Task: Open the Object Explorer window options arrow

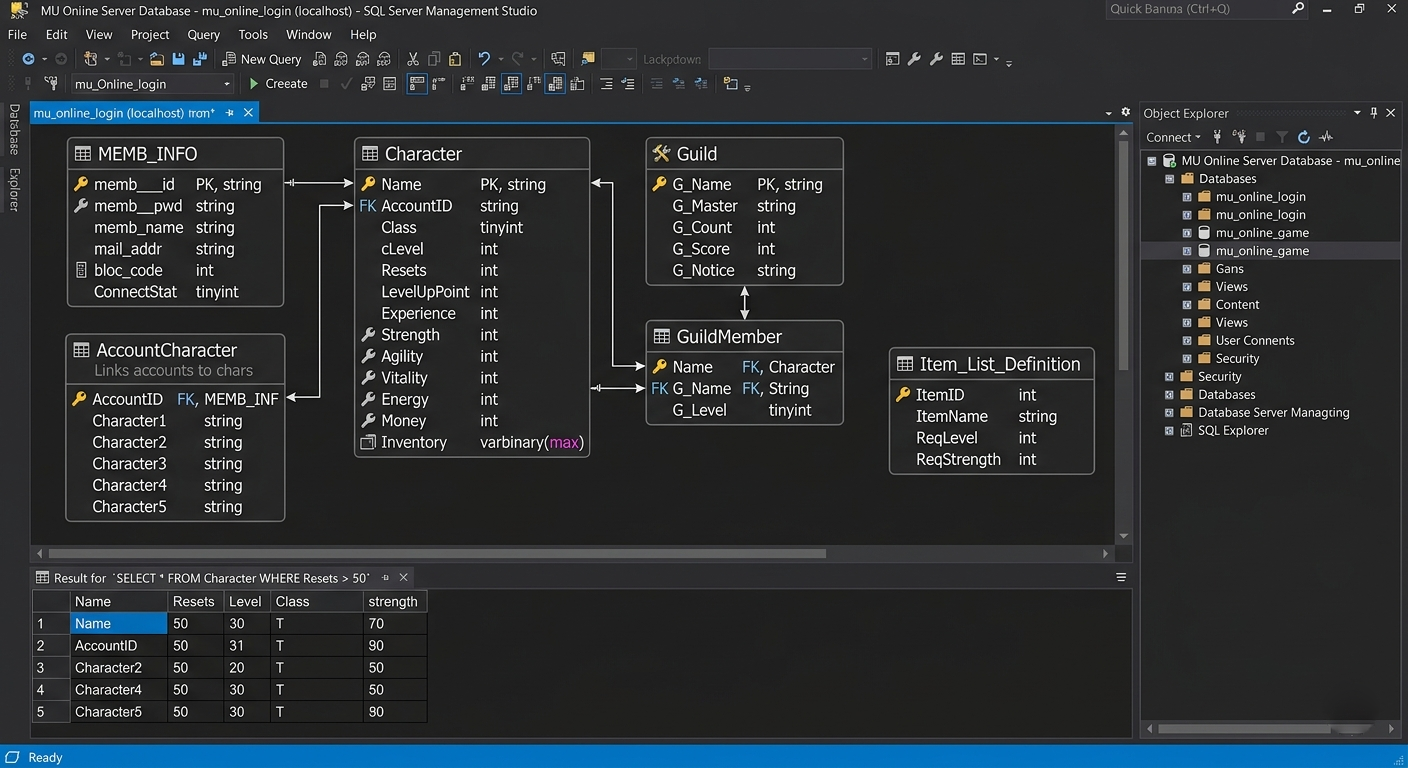Action: [x=1357, y=113]
